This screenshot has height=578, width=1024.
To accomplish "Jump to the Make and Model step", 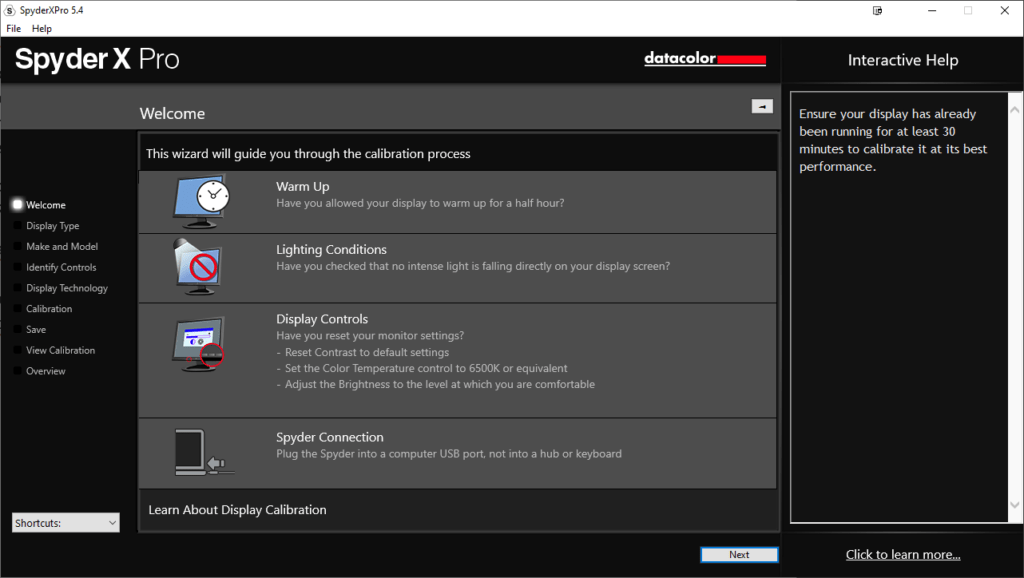I will 62,247.
